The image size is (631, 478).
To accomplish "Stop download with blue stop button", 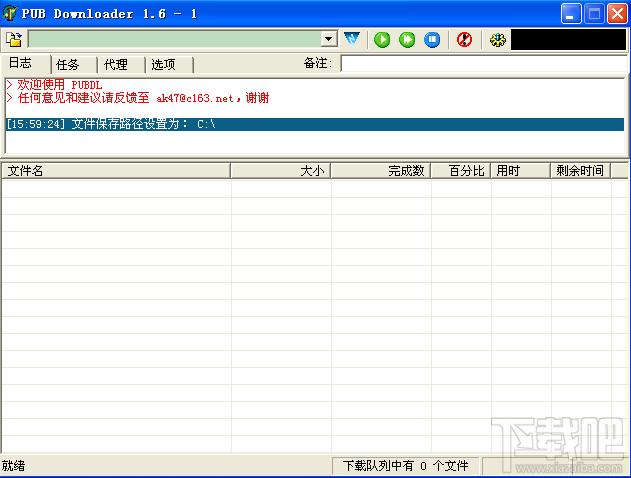I will 432,40.
